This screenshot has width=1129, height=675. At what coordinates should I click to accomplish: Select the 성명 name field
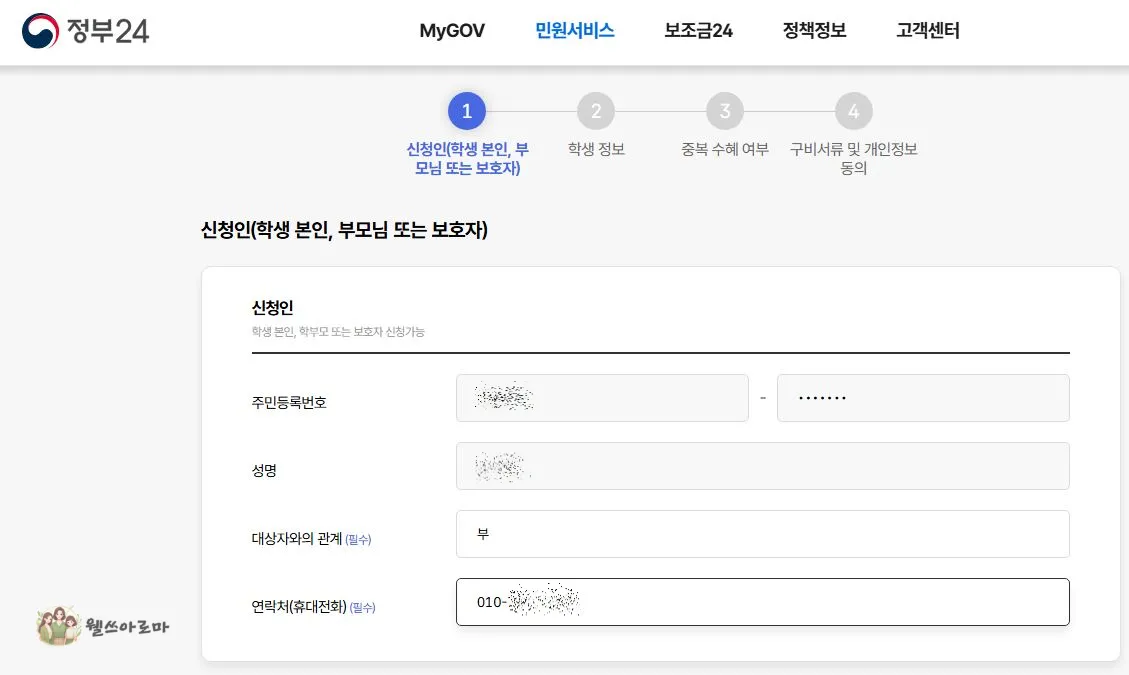[x=763, y=466]
